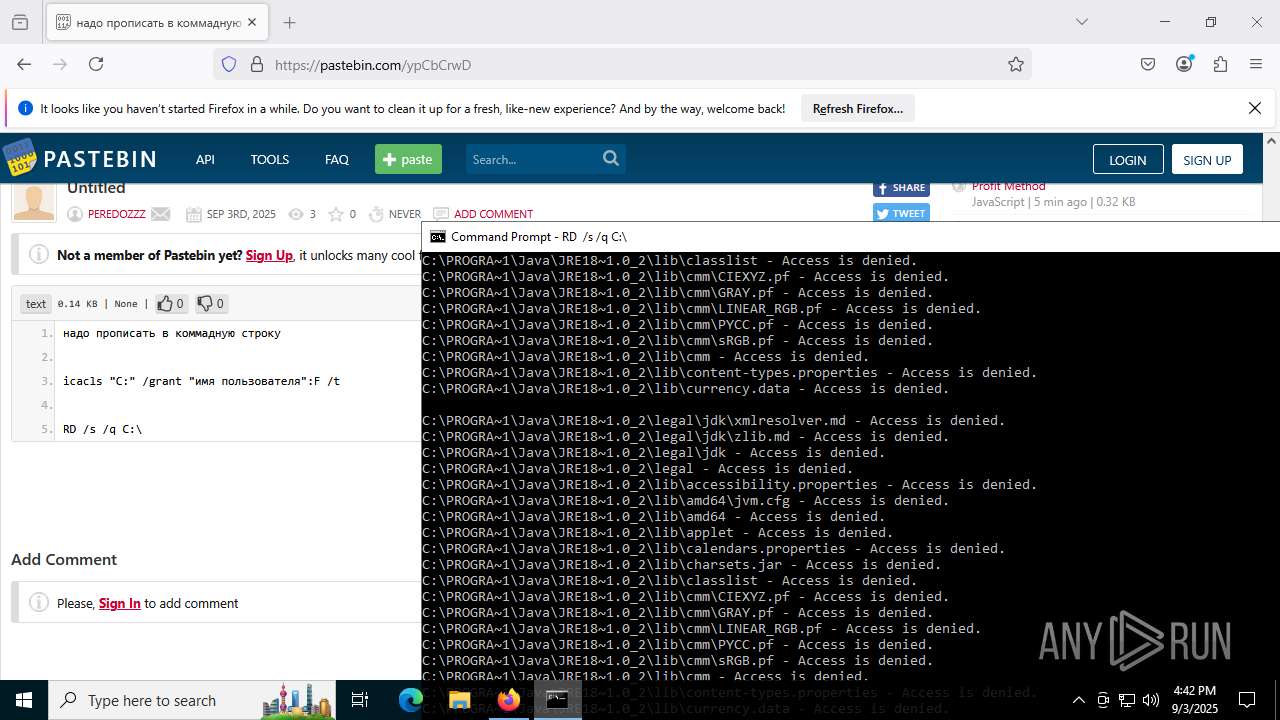1280x720 pixels.
Task: Click LOGIN button
Action: tap(1127, 160)
